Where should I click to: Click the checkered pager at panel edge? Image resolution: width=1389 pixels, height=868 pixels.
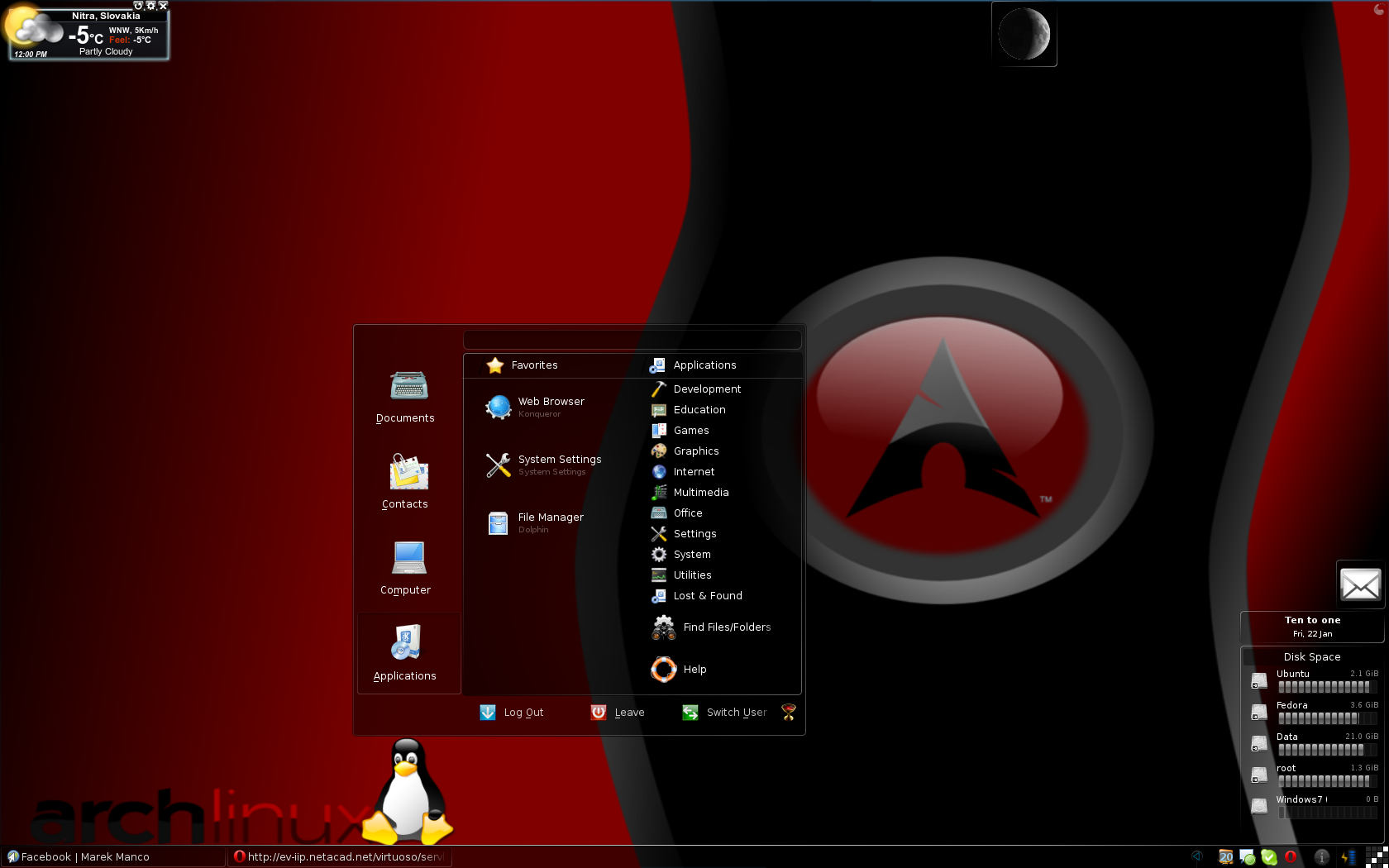(x=1377, y=856)
